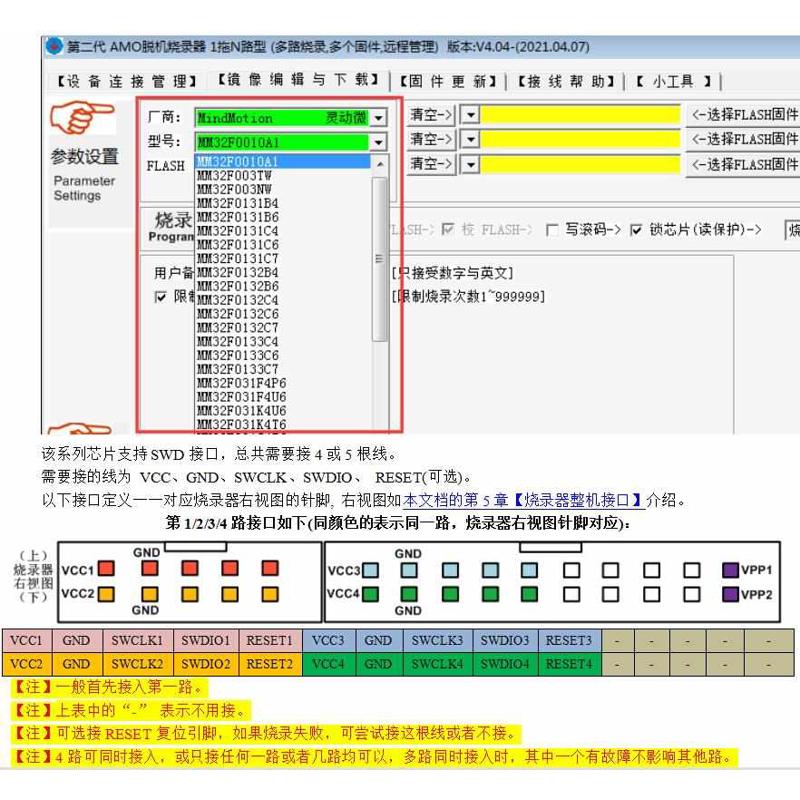Select MM32F031F4P6 model entry
The height and width of the screenshot is (800, 800).
pos(283,382)
